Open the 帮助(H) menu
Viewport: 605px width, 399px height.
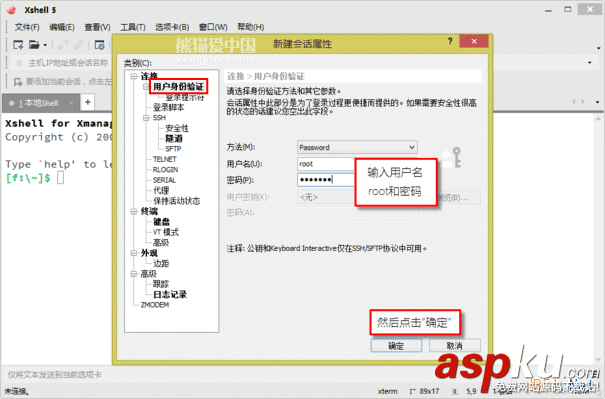coord(250,27)
